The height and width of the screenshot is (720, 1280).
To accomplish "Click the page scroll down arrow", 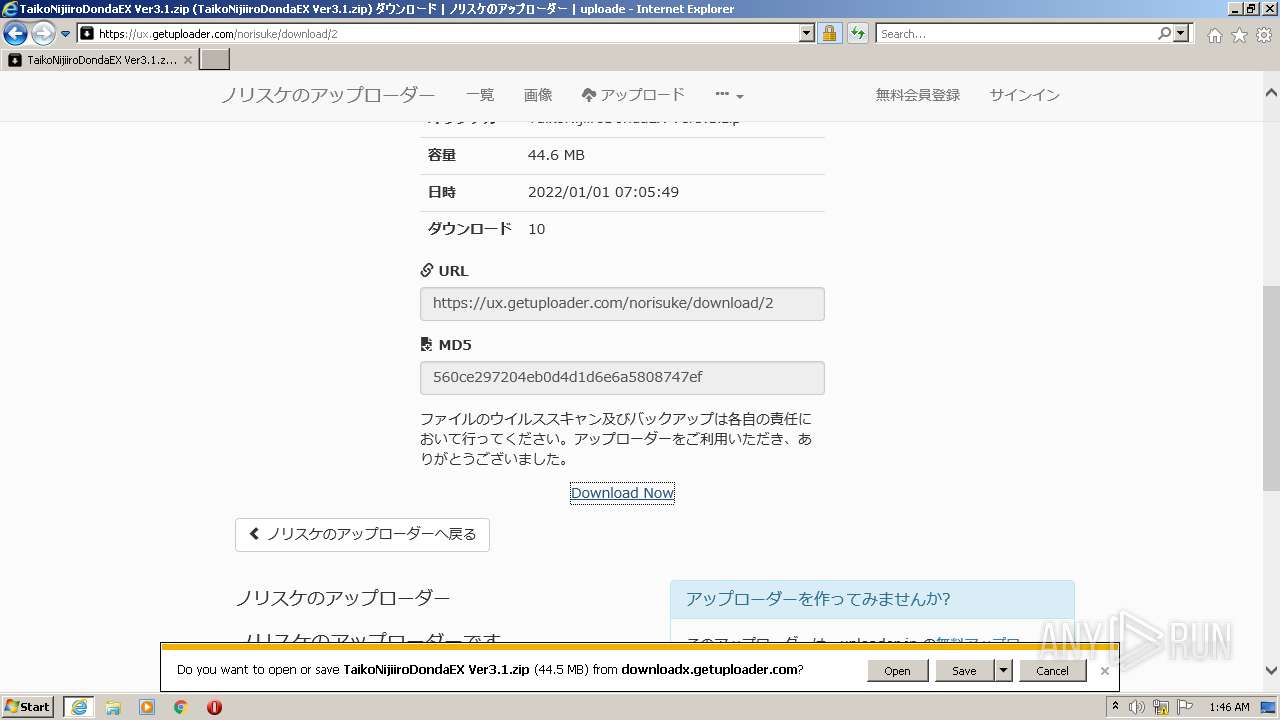I will coord(1271,671).
